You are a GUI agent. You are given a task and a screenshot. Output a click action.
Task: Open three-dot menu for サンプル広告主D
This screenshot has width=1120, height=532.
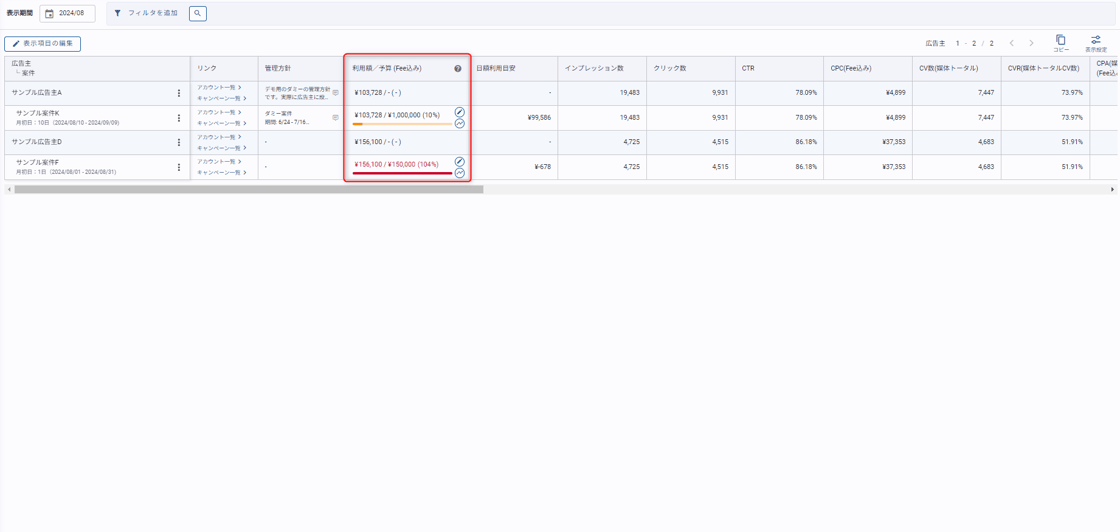[179, 142]
